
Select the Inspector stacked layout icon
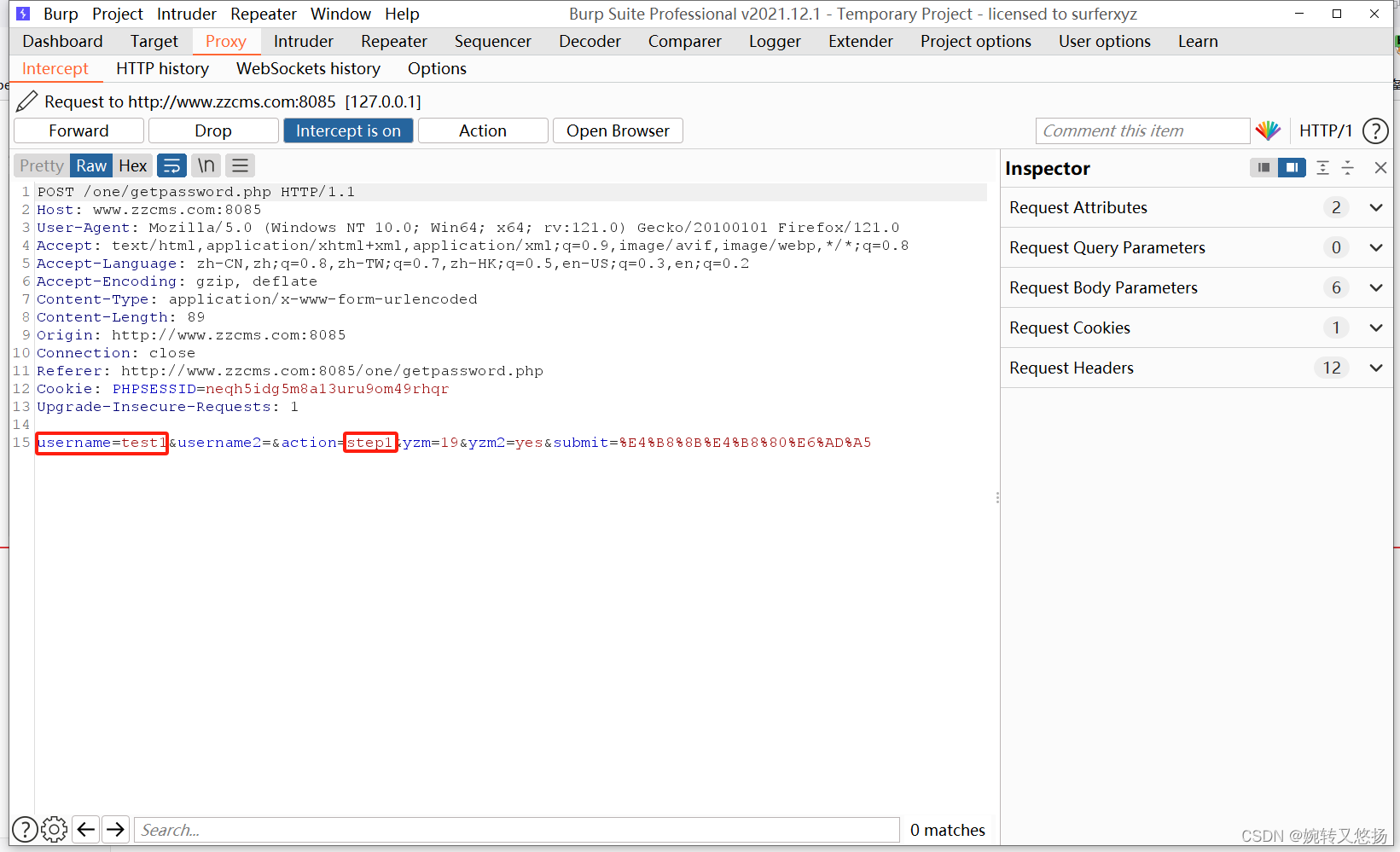click(x=1263, y=168)
